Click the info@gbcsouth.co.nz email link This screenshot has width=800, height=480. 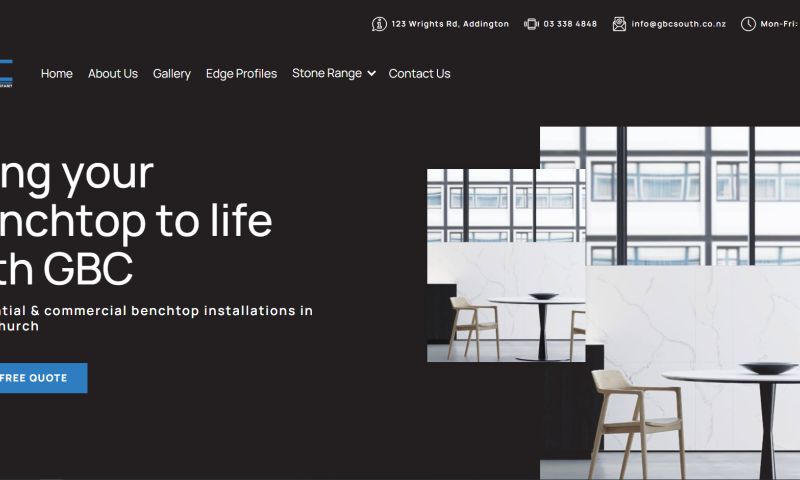point(679,24)
